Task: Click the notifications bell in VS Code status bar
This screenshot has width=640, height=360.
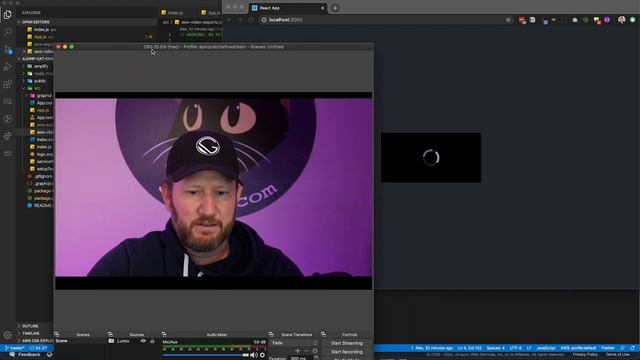Action: (633, 348)
